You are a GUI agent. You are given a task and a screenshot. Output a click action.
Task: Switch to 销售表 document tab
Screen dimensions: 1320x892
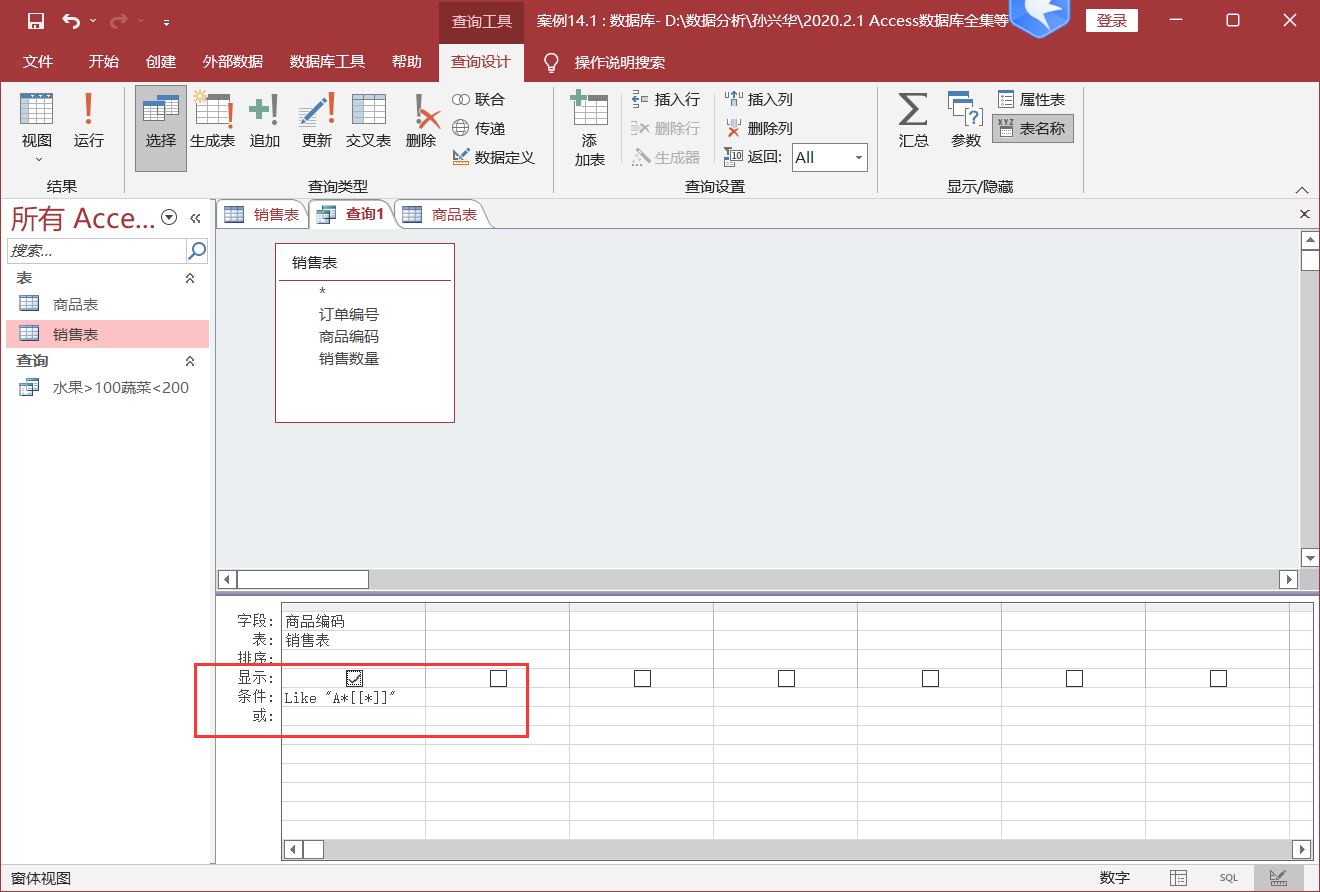pyautogui.click(x=262, y=214)
